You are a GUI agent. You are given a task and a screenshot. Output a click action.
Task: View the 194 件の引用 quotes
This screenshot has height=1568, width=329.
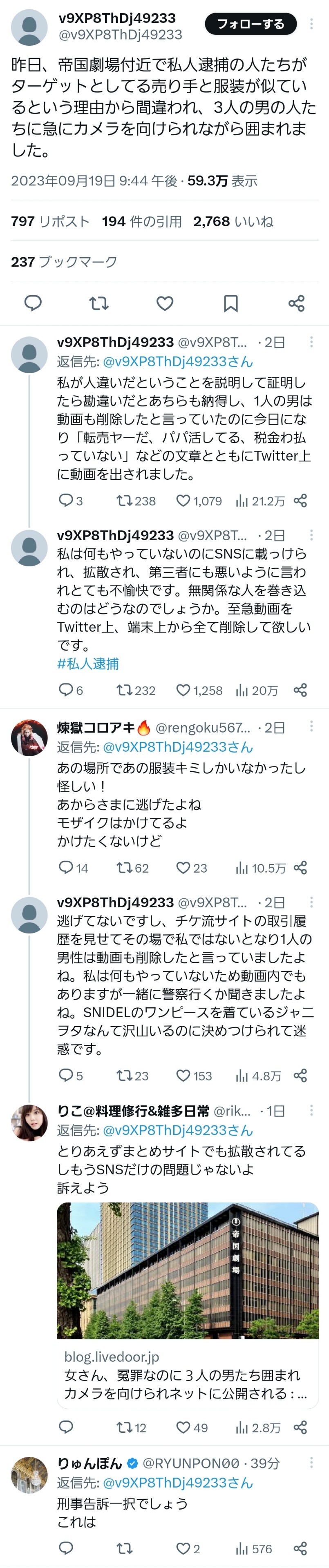pyautogui.click(x=141, y=222)
